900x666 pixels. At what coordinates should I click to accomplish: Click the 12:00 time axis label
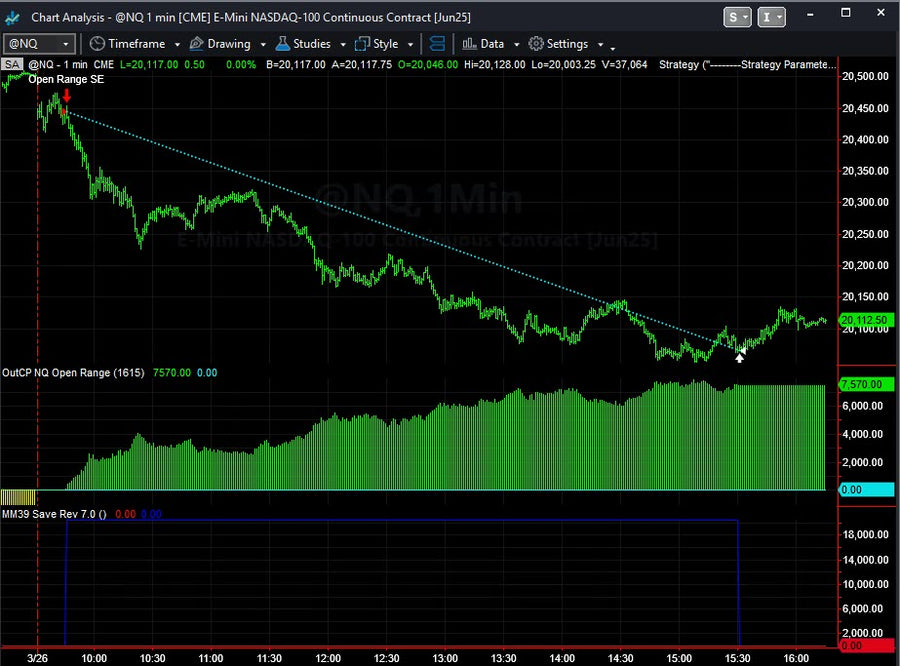(328, 659)
